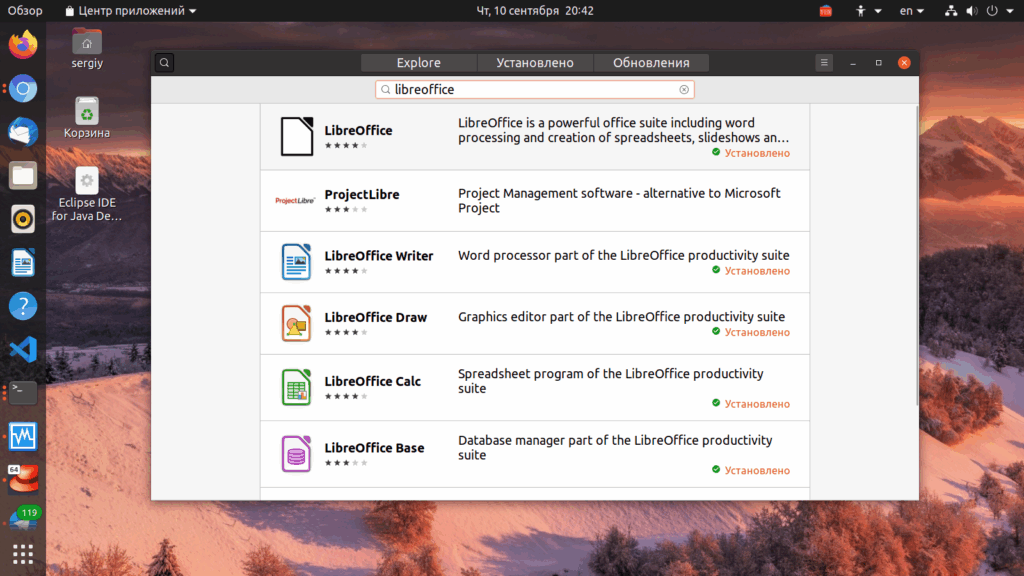This screenshot has height=576, width=1024.
Task: Launch Visual Studio Code from dock
Action: [x=23, y=349]
